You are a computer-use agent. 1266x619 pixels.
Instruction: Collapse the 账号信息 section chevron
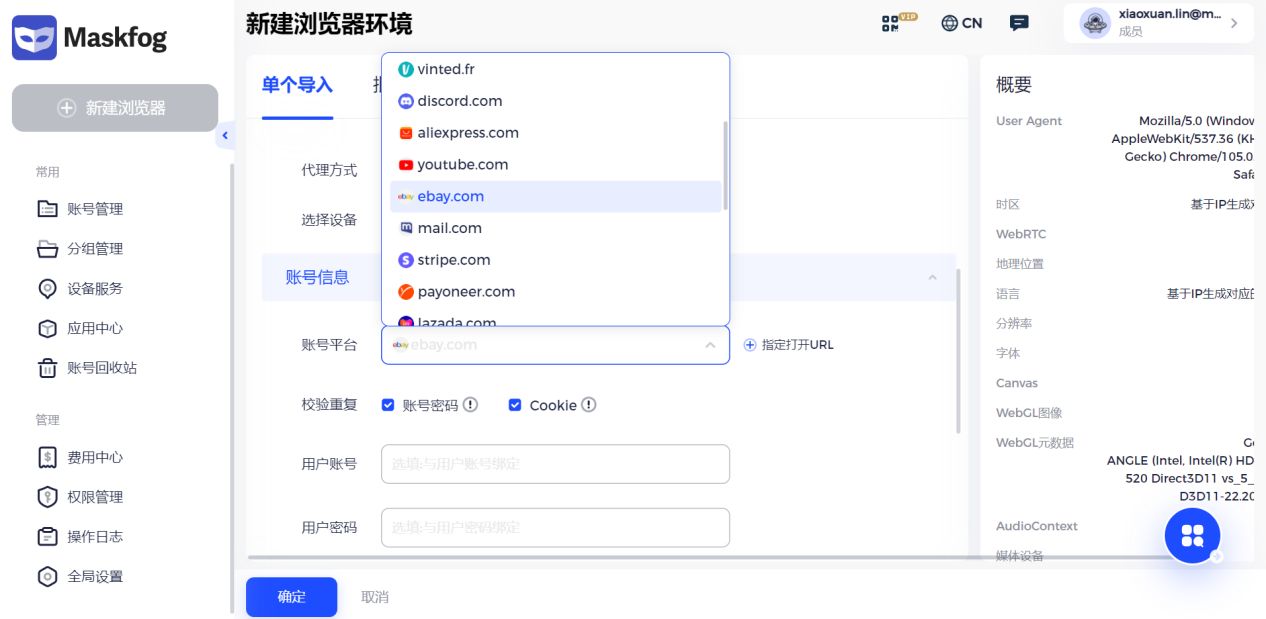pos(932,277)
